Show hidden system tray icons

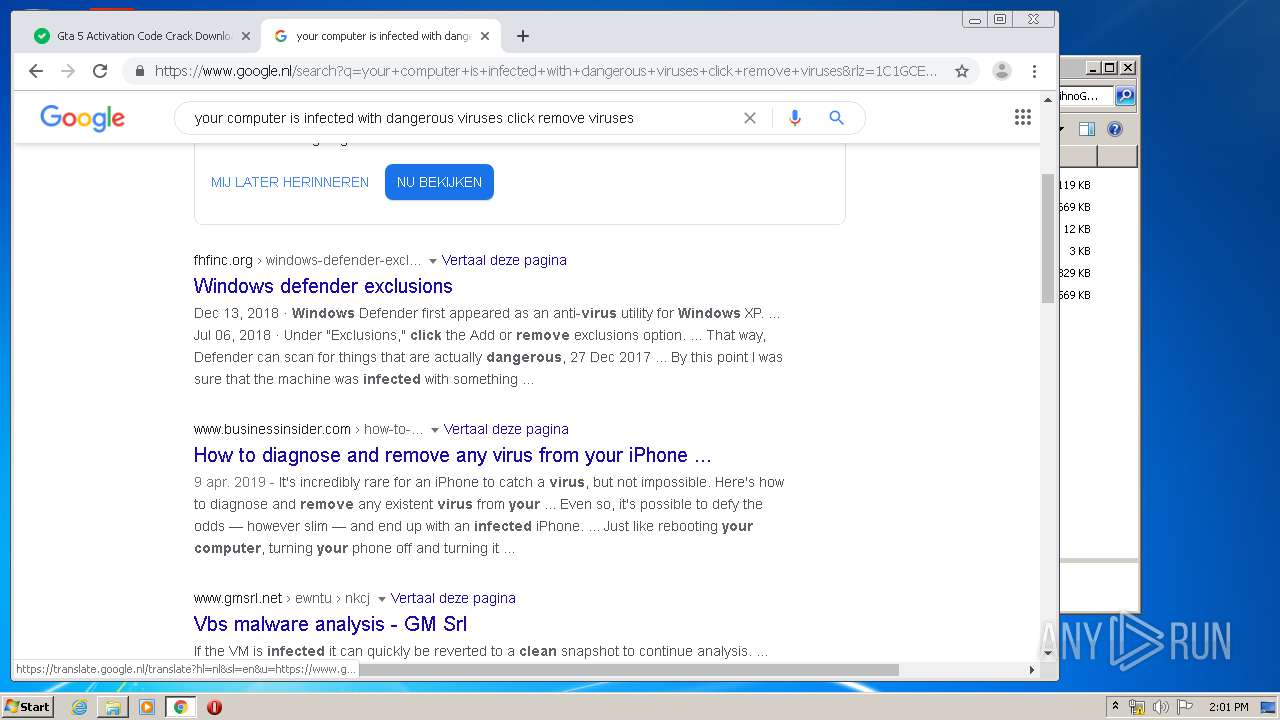1116,707
